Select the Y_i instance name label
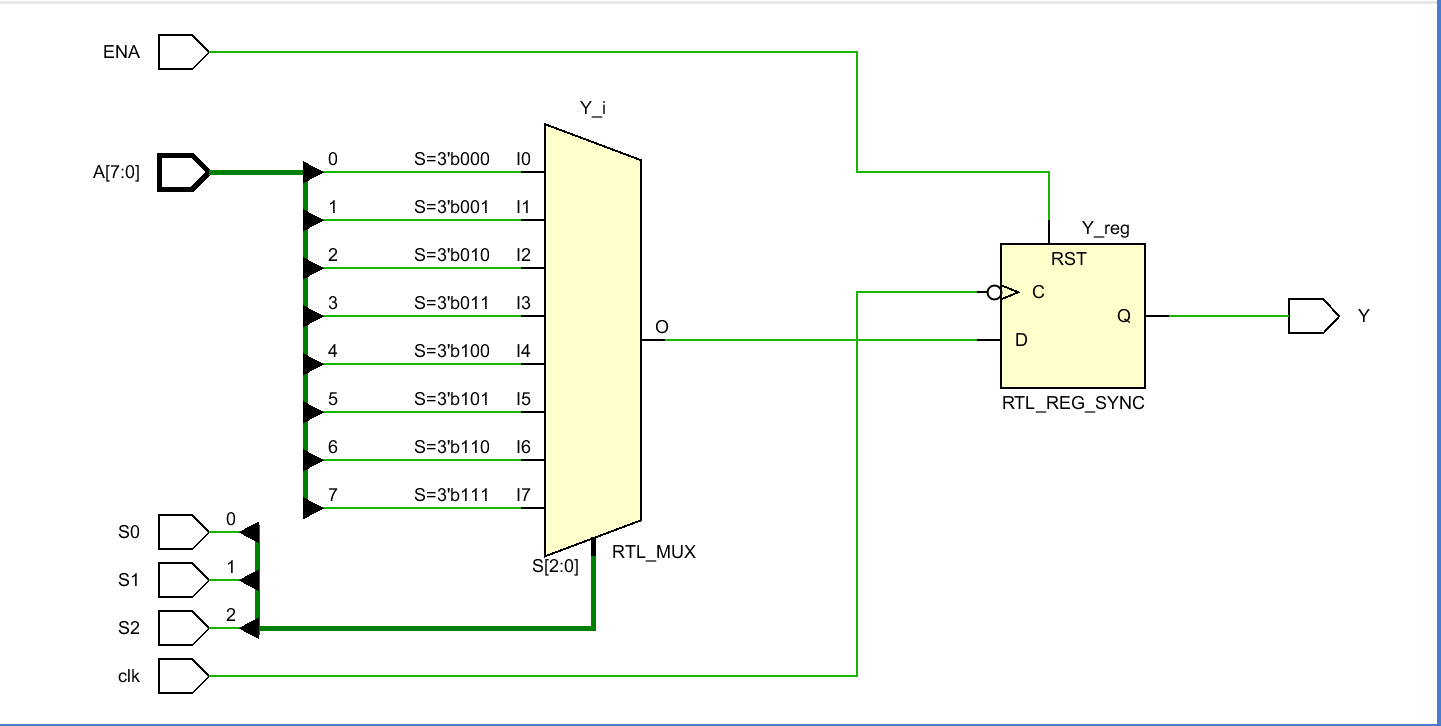Viewport: 1441px width, 726px height. click(x=592, y=108)
